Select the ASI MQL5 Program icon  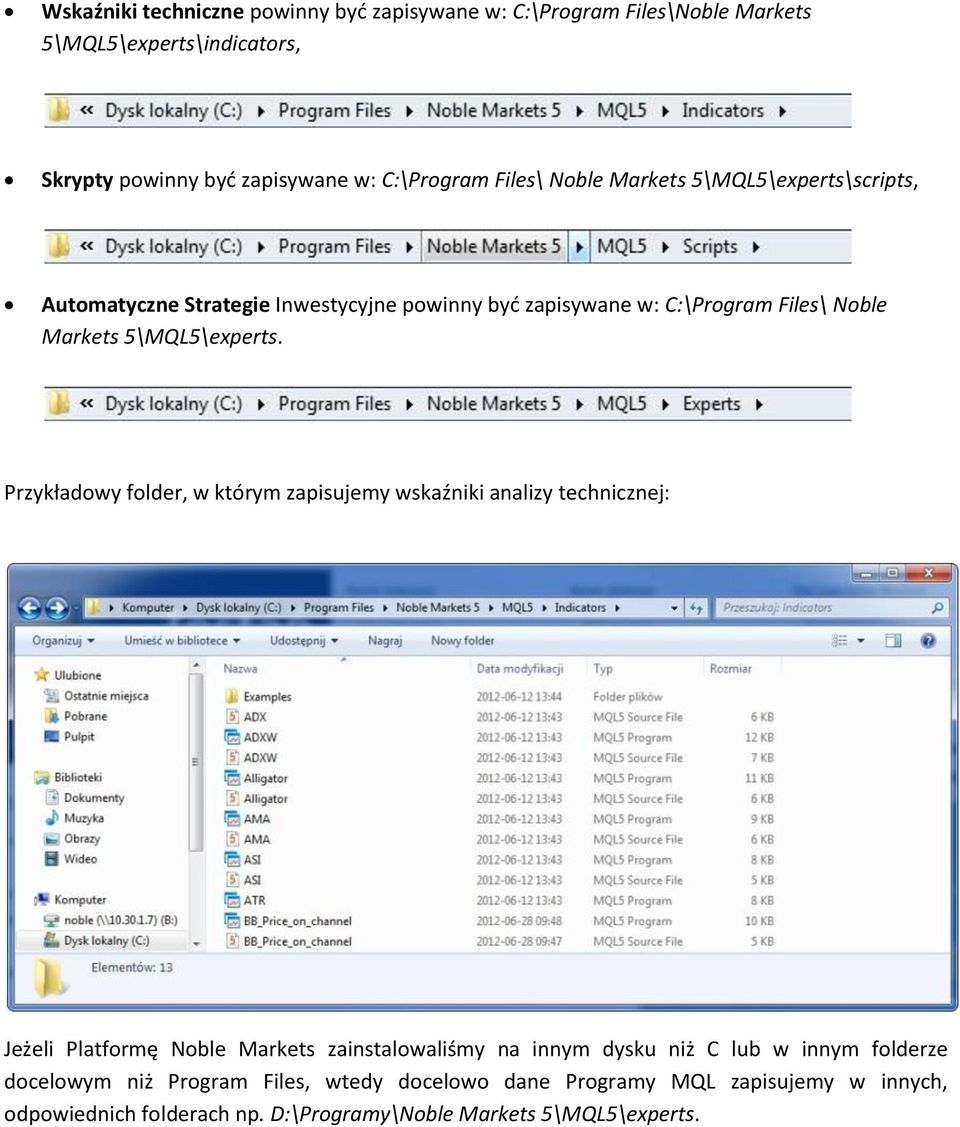click(231, 860)
